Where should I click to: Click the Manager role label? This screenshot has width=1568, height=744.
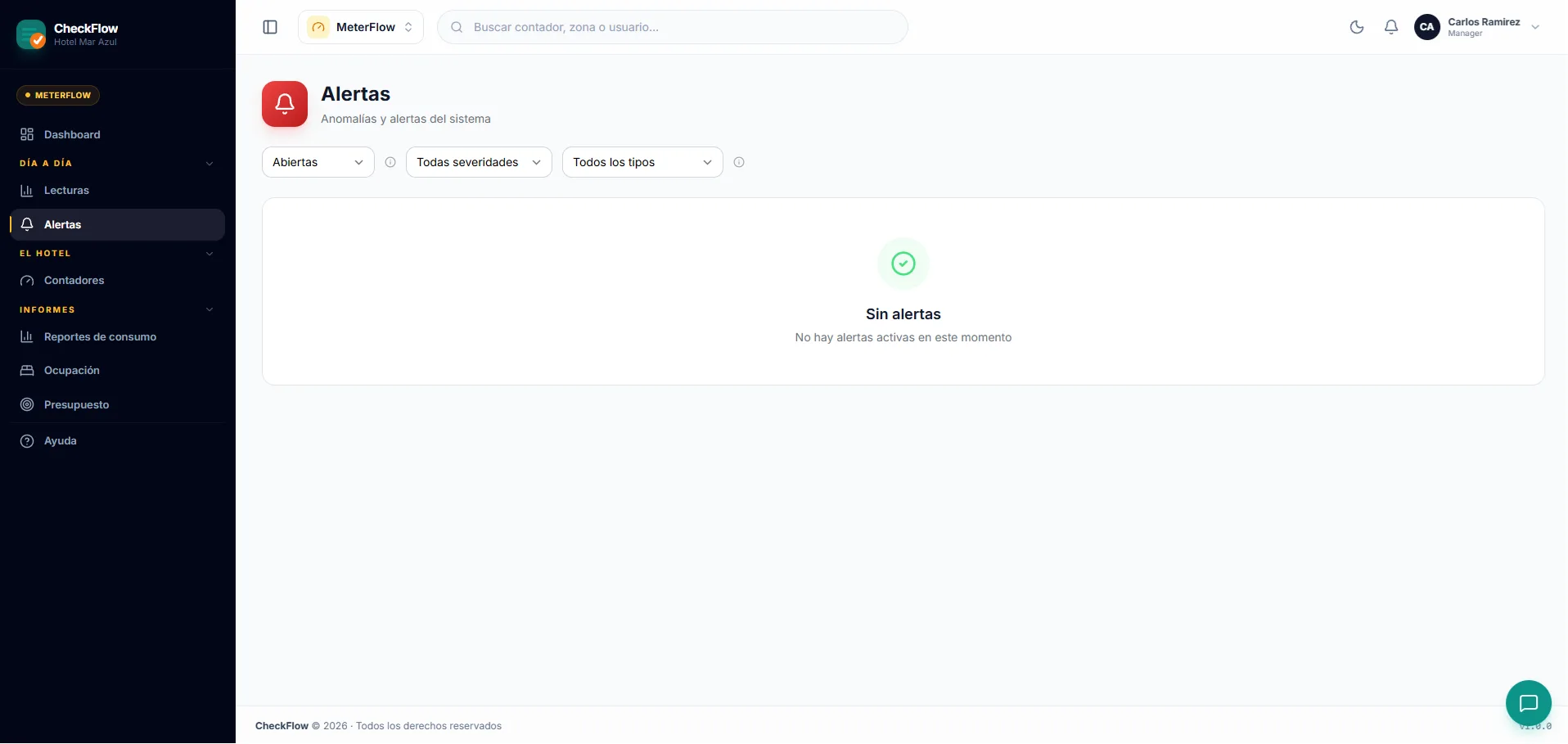(1465, 34)
